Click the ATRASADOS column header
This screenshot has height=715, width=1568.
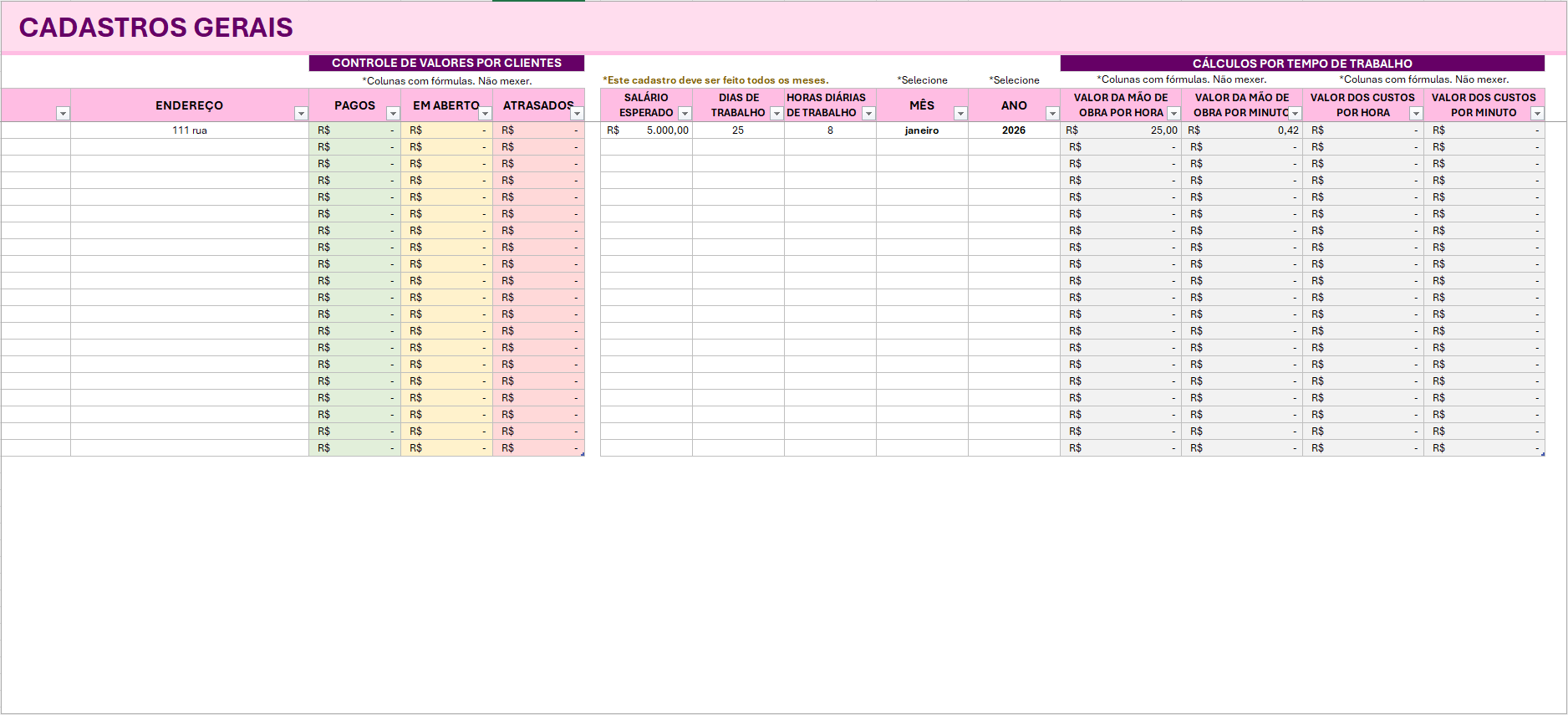click(538, 105)
